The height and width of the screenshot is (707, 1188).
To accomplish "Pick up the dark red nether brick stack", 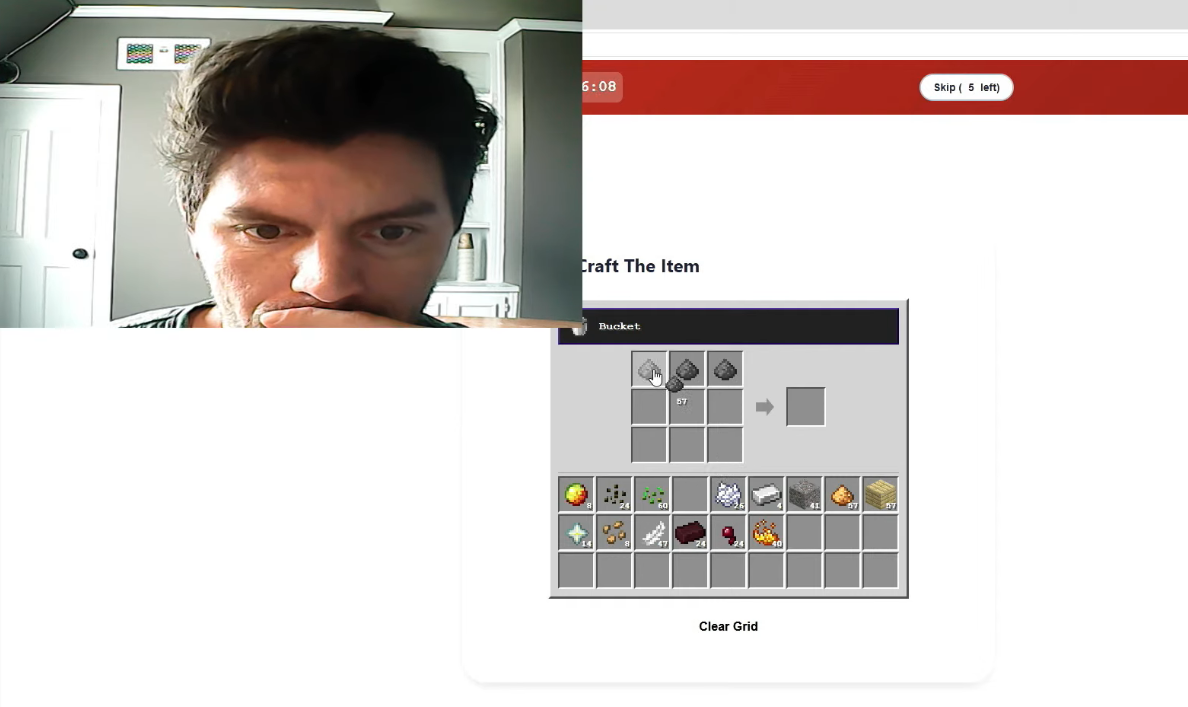I will click(x=689, y=533).
